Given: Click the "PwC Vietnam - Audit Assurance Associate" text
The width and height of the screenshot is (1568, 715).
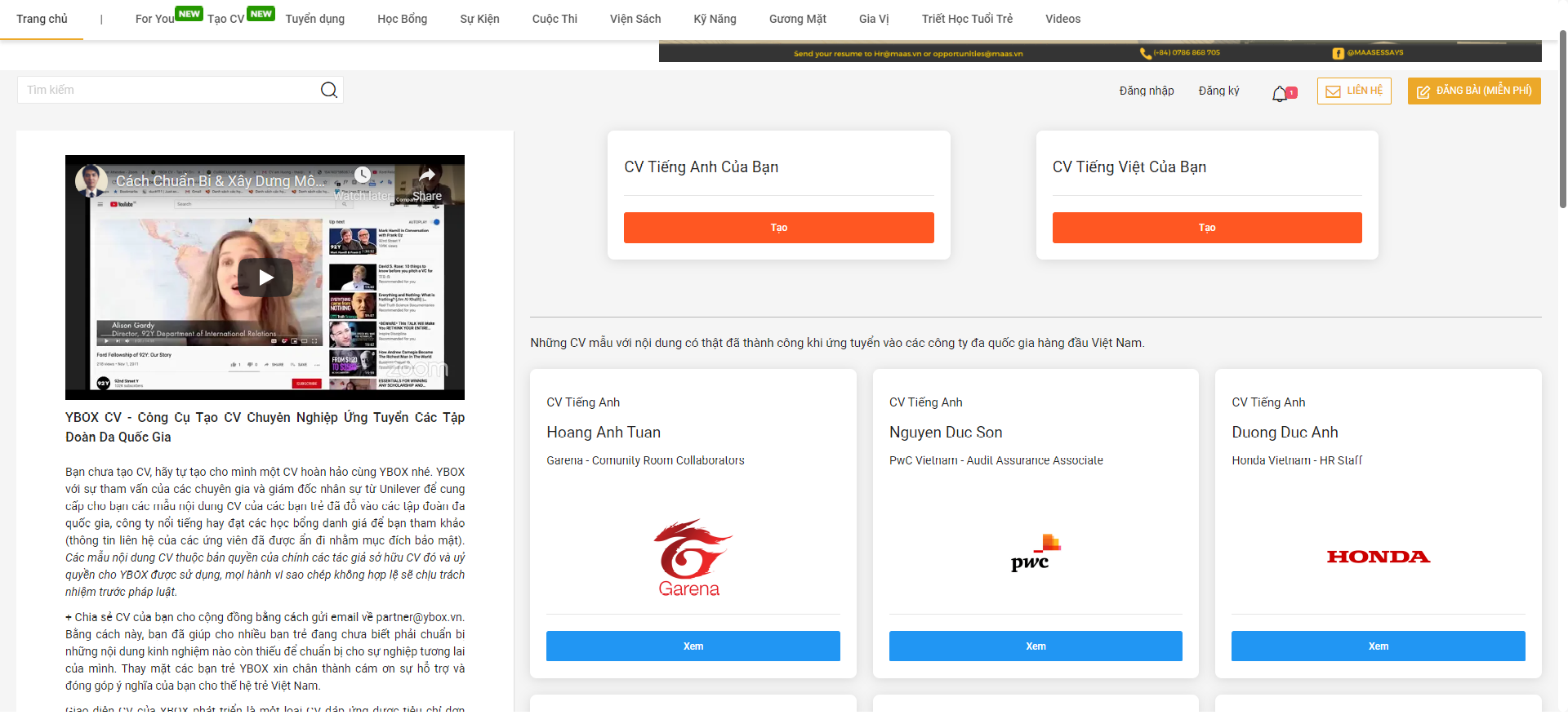Looking at the screenshot, I should click(x=996, y=460).
